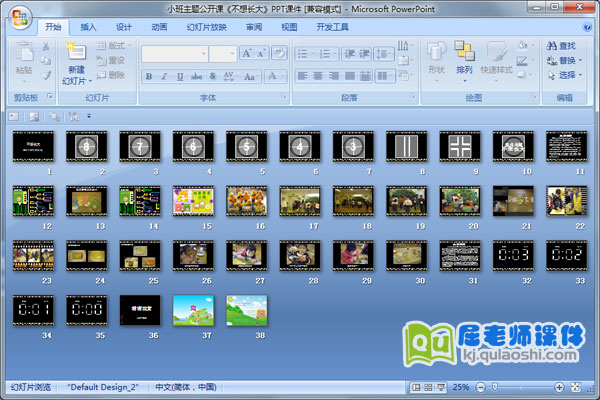Click Decrease Indent icon

[x=349, y=54]
